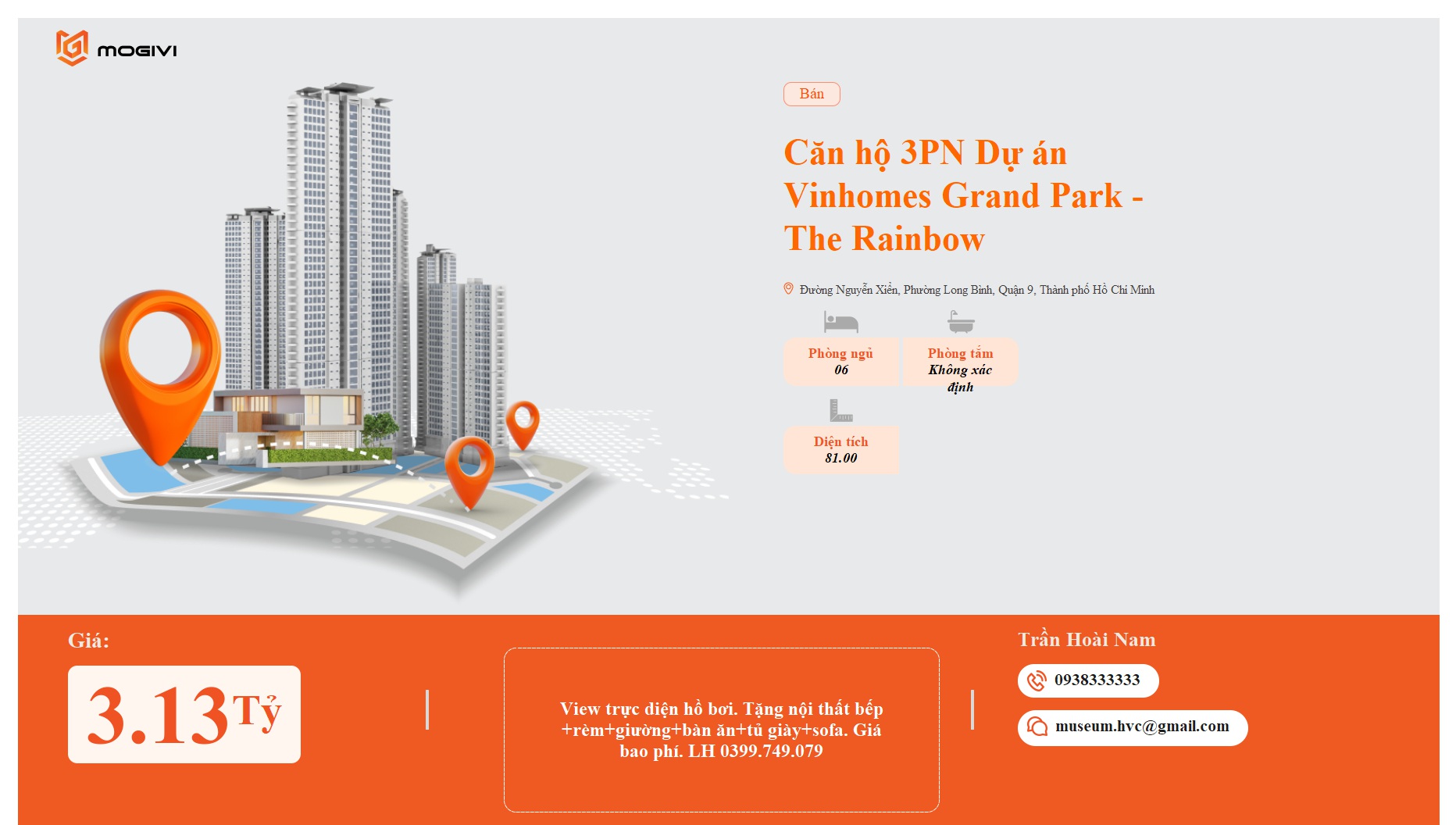Click the Mogivi logo
This screenshot has height=825, width=1456.
click(x=116, y=48)
